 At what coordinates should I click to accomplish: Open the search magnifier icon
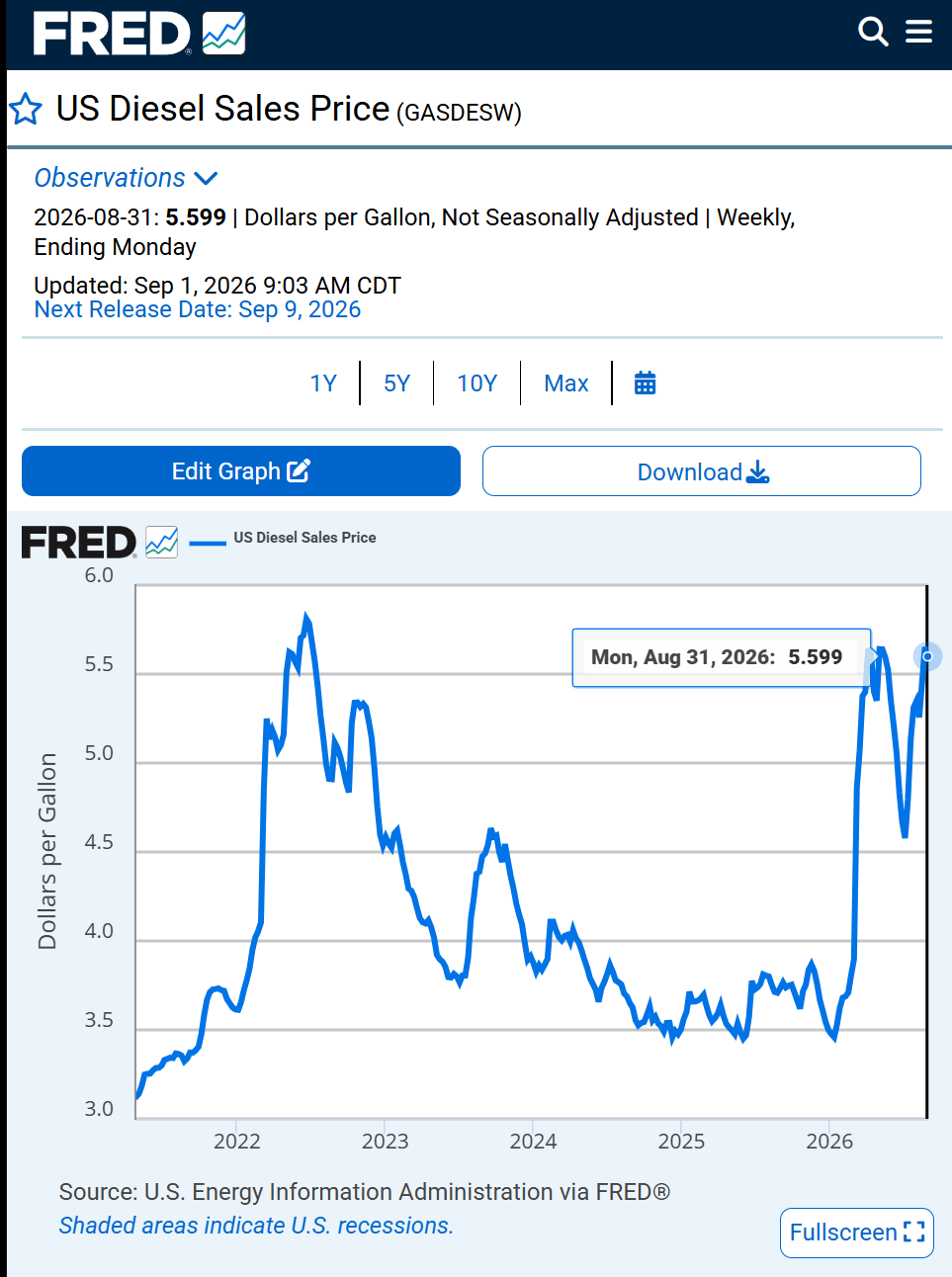click(873, 32)
